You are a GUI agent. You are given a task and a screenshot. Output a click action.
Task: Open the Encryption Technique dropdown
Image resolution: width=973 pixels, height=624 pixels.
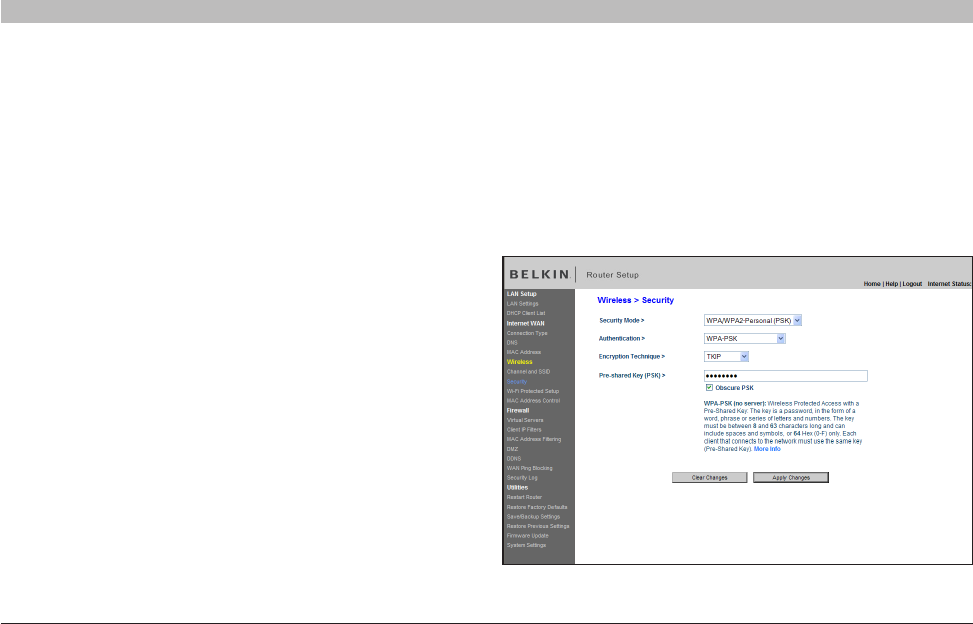click(726, 357)
